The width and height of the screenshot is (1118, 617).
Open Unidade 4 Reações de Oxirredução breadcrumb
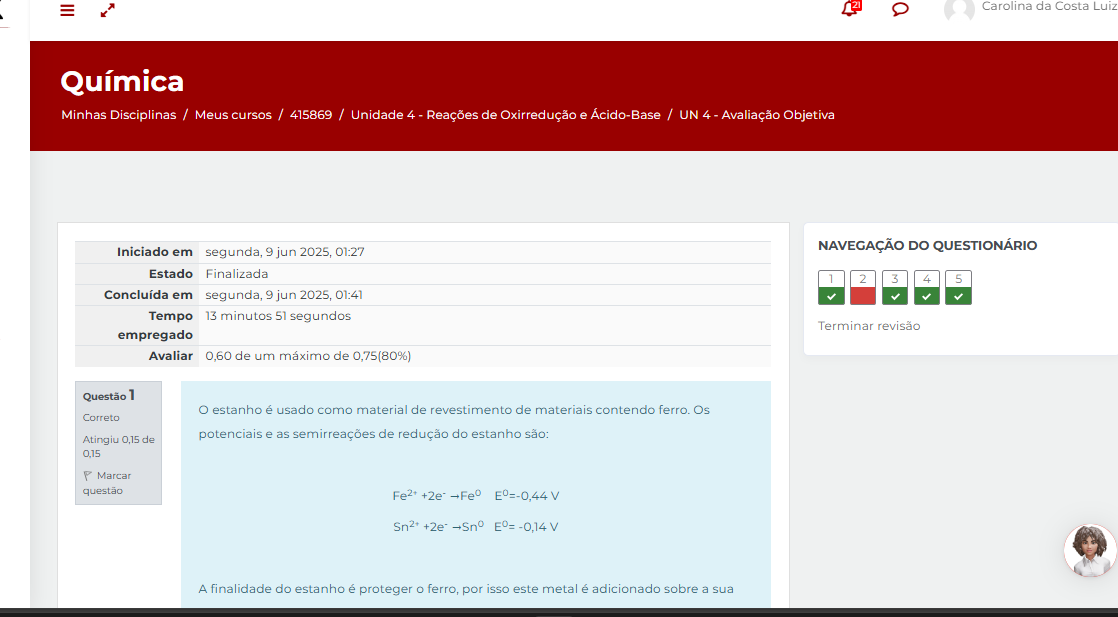(505, 115)
